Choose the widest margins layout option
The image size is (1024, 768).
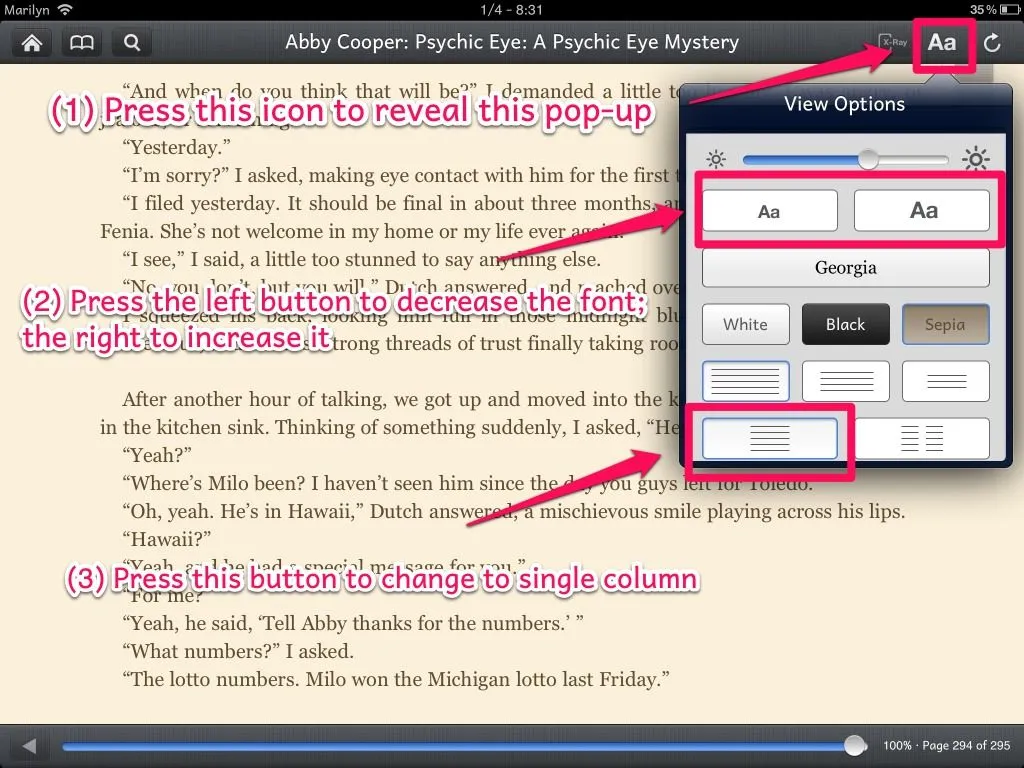[x=945, y=382]
